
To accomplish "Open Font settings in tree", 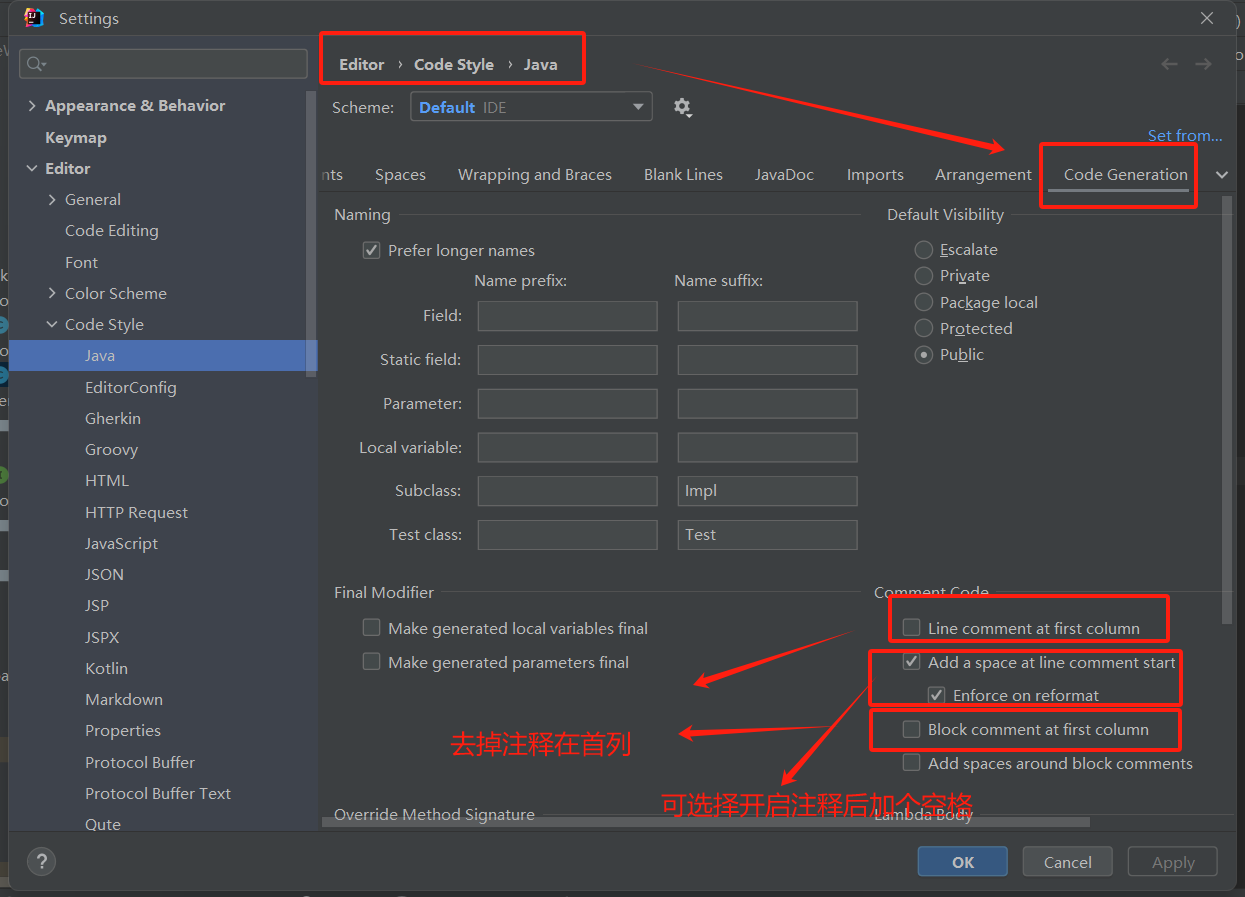I will (x=82, y=262).
